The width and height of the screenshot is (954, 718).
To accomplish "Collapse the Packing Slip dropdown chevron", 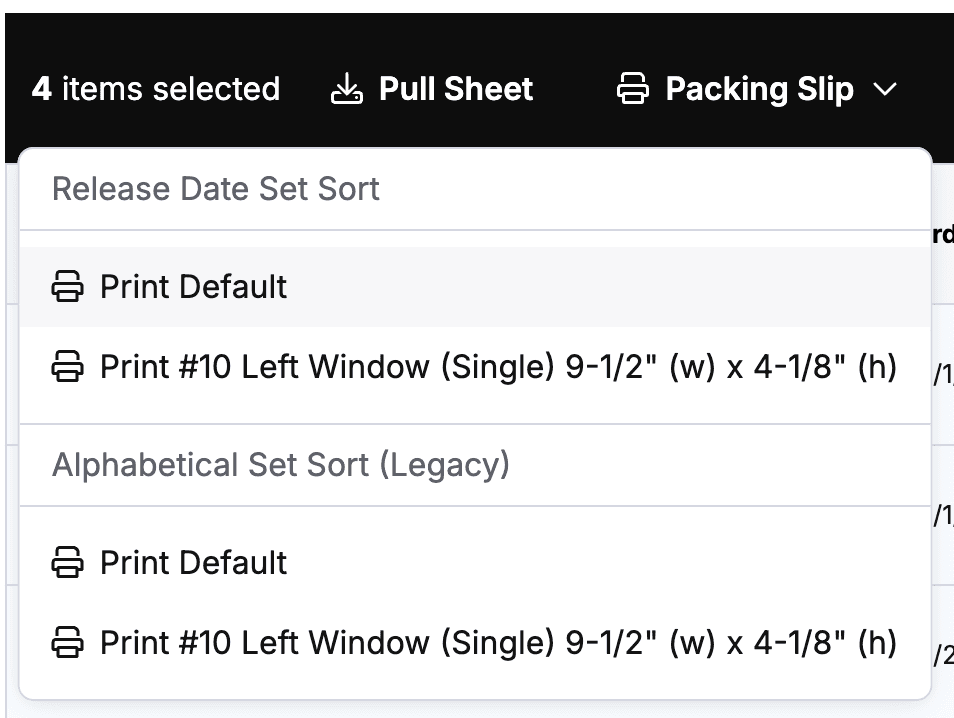I will (x=885, y=90).
